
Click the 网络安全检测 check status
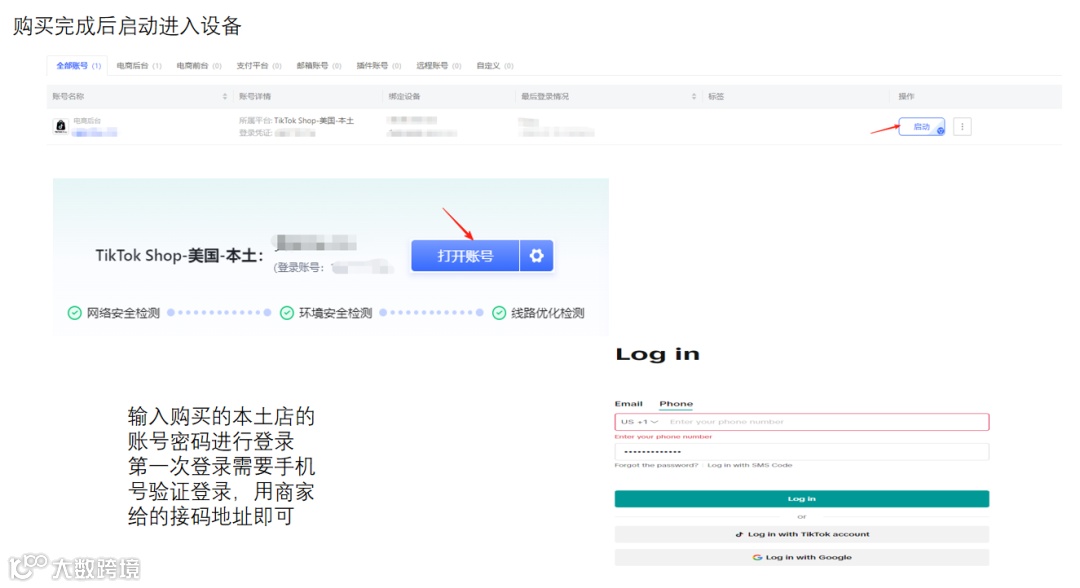(x=114, y=313)
